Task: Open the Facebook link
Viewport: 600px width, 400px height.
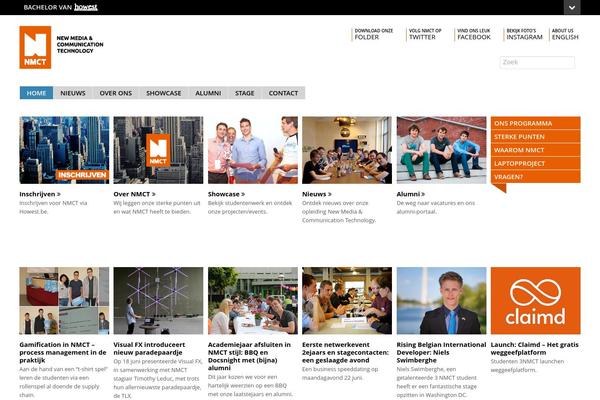Action: pos(473,34)
